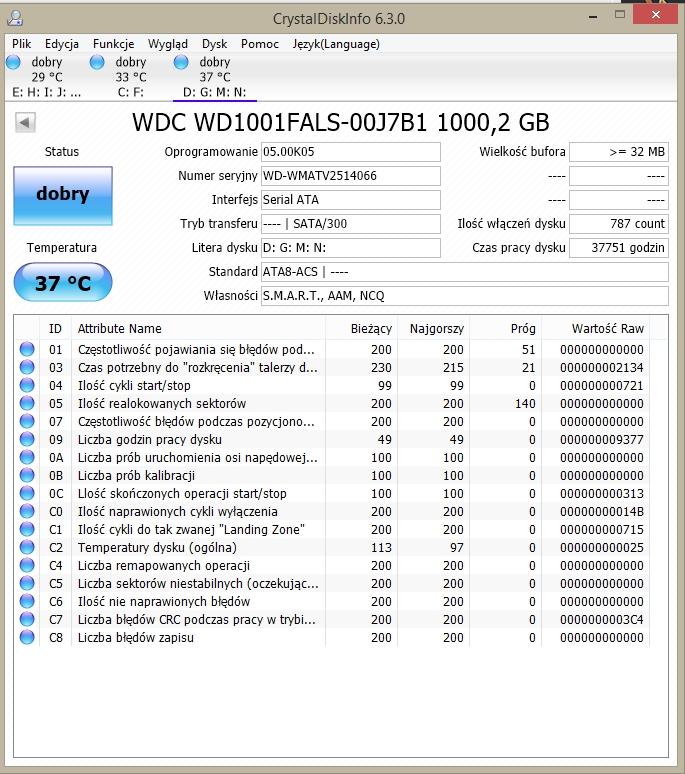Click raw value 0000000003C4
This screenshot has height=774, width=685.
pyautogui.click(x=602, y=619)
